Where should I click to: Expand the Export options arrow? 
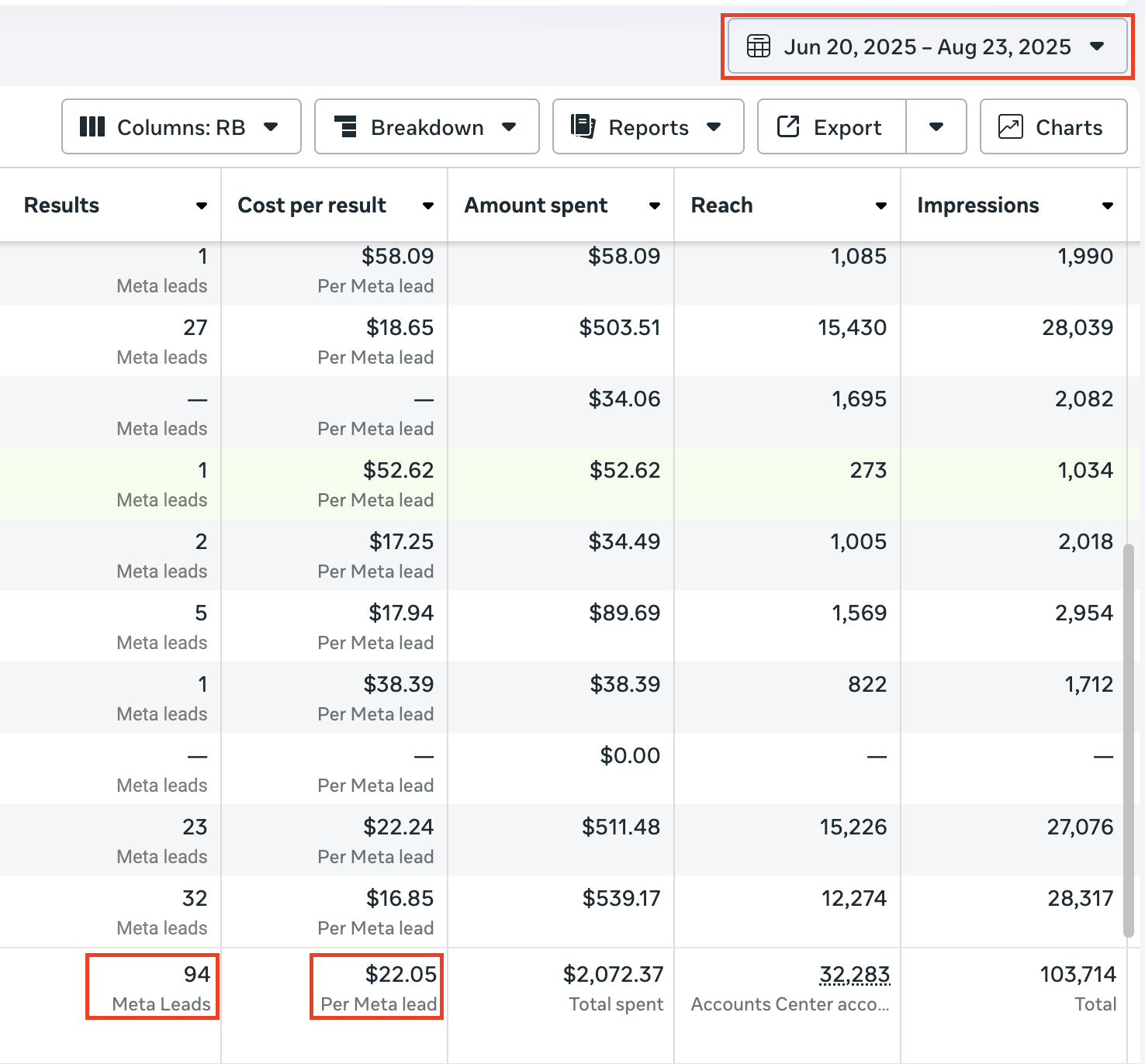[x=936, y=127]
